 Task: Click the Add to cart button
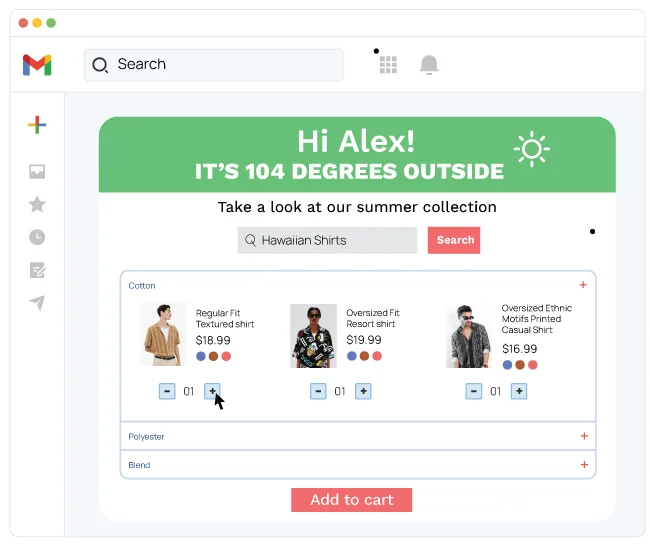coord(351,500)
